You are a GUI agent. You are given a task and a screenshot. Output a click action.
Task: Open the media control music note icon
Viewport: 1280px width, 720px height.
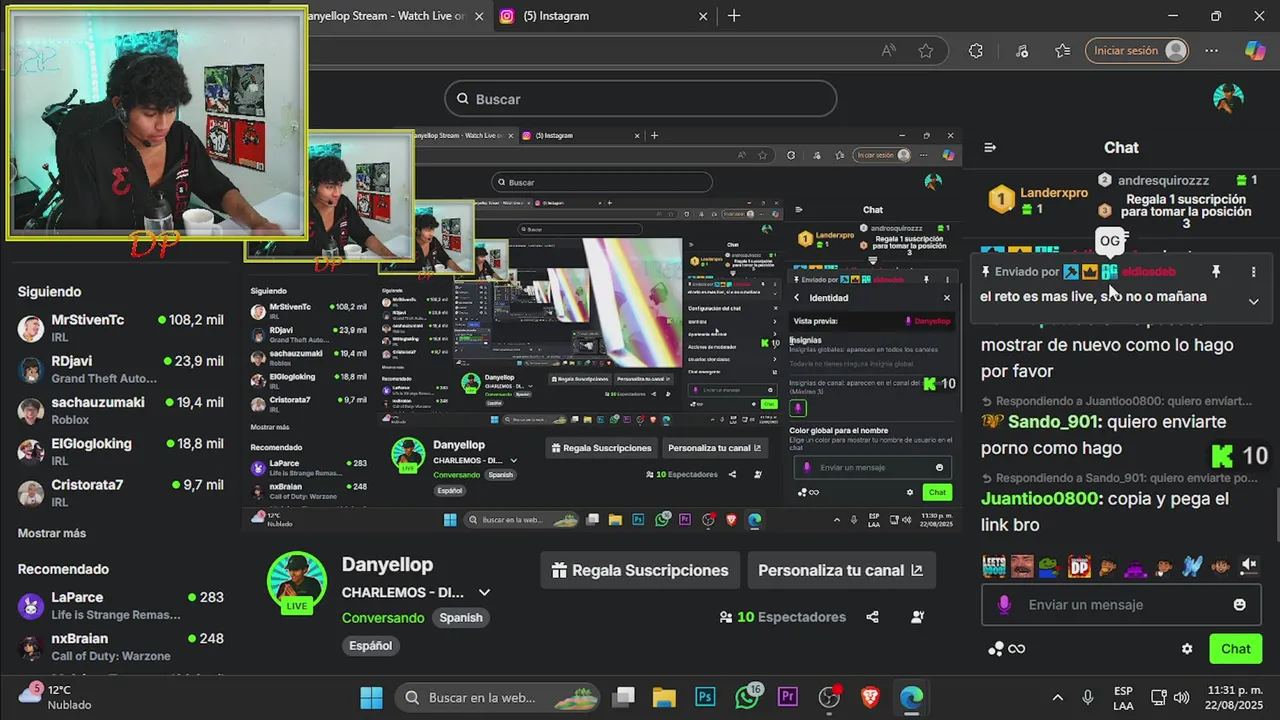[1021, 51]
